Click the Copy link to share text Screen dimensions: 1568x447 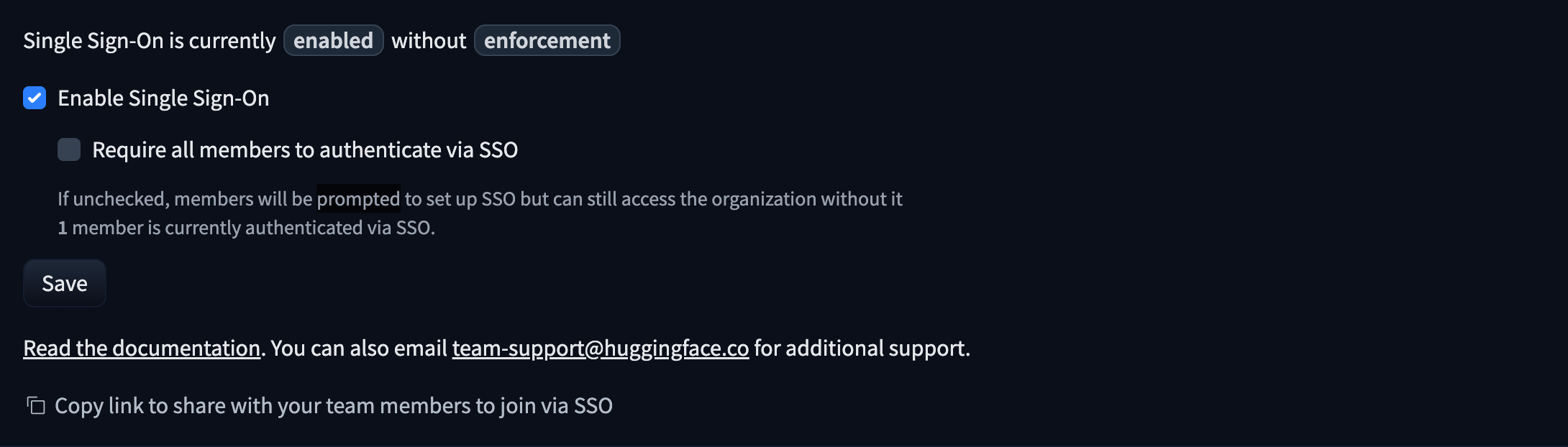pyautogui.click(x=333, y=406)
